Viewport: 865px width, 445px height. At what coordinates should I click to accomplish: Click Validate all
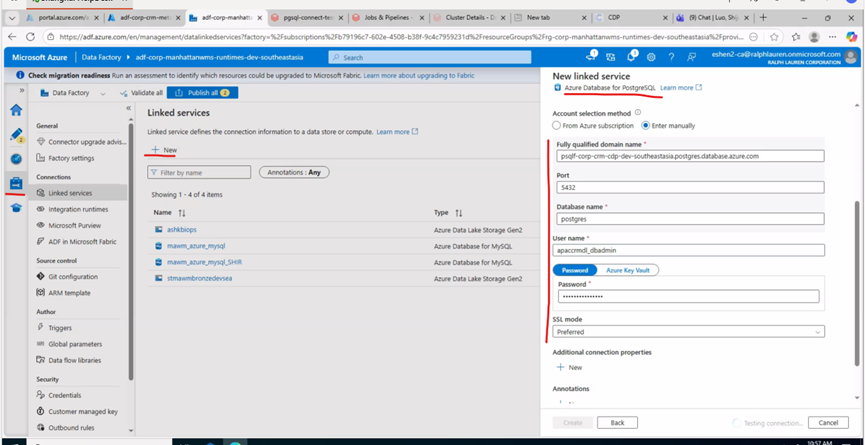[142, 93]
